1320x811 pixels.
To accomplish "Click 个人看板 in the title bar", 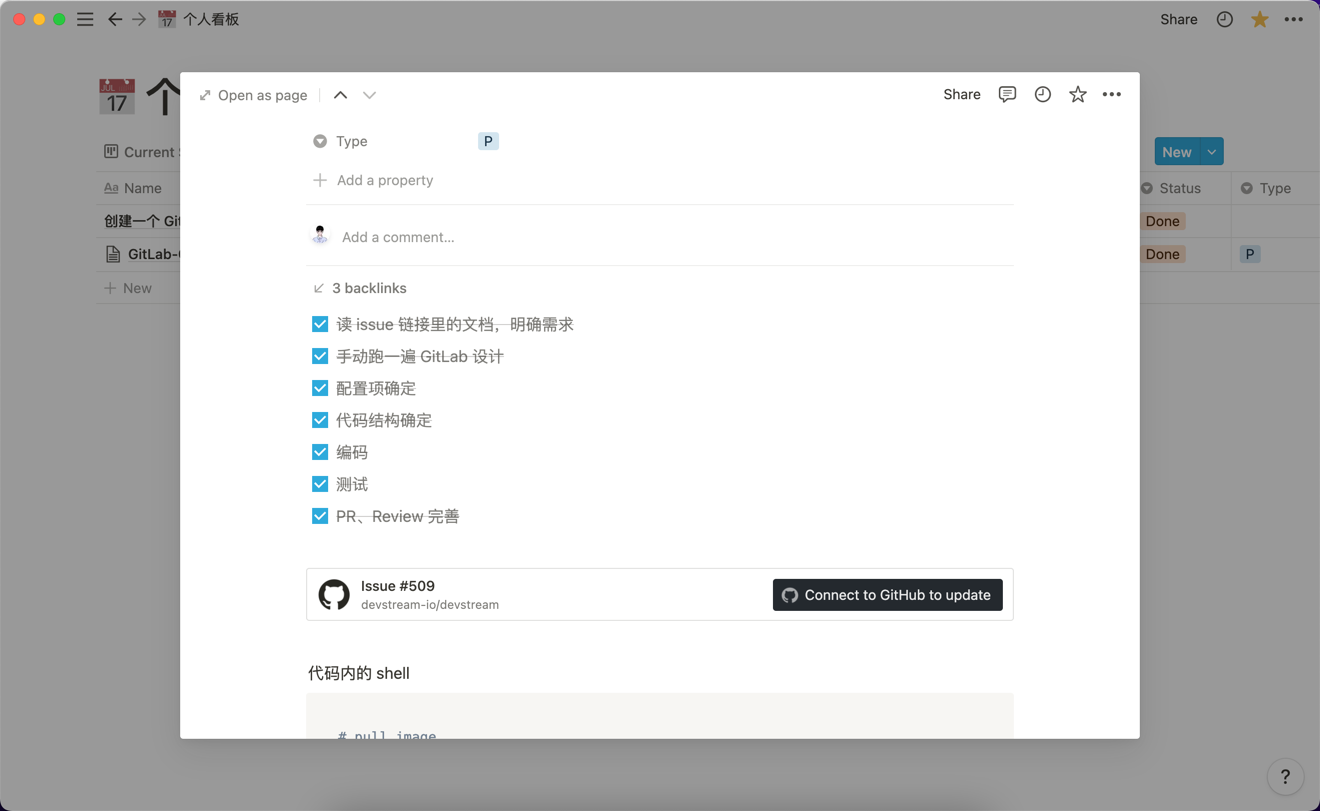I will [210, 19].
